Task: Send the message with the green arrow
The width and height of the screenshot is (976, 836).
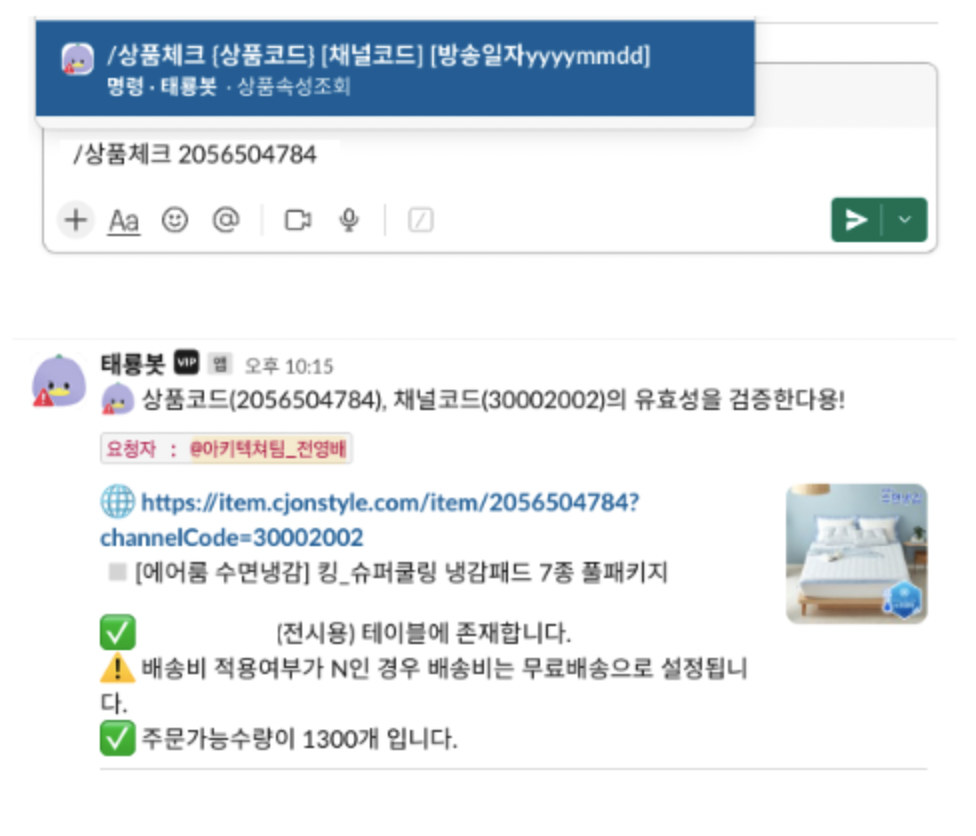Action: [856, 220]
